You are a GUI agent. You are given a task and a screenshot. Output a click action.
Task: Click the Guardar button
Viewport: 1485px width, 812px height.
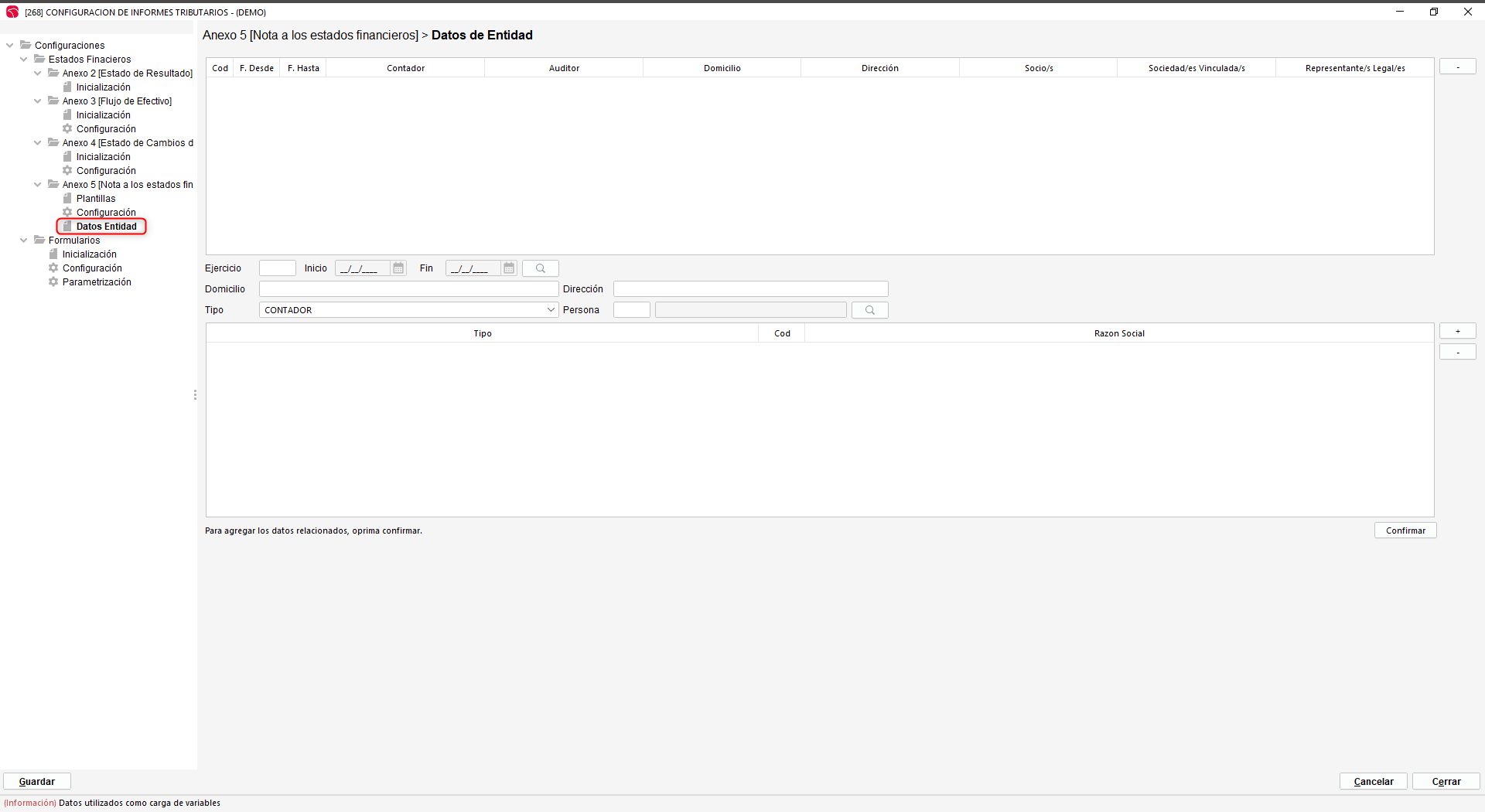(37, 782)
